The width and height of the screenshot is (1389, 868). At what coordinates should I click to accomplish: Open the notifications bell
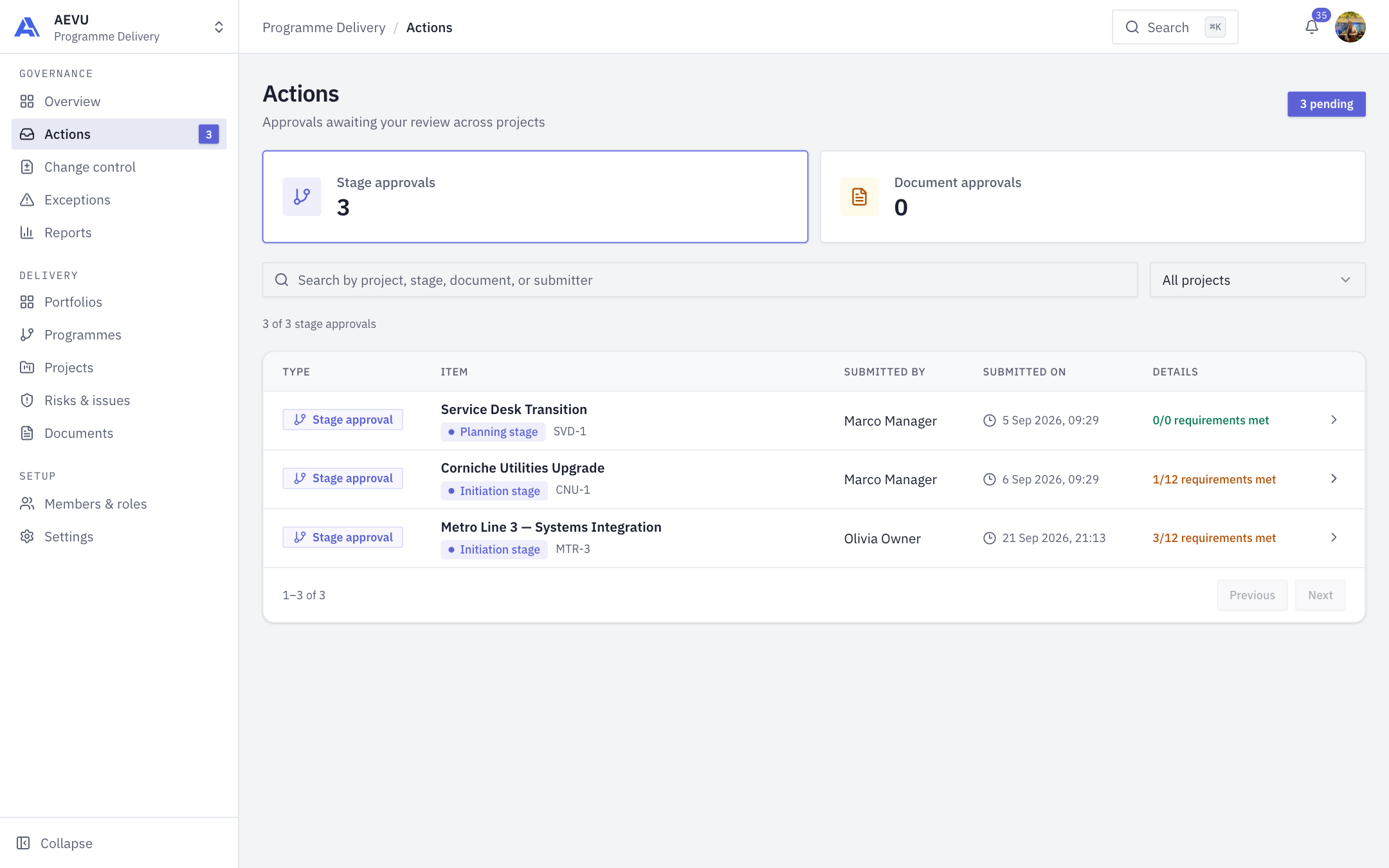point(1312,27)
